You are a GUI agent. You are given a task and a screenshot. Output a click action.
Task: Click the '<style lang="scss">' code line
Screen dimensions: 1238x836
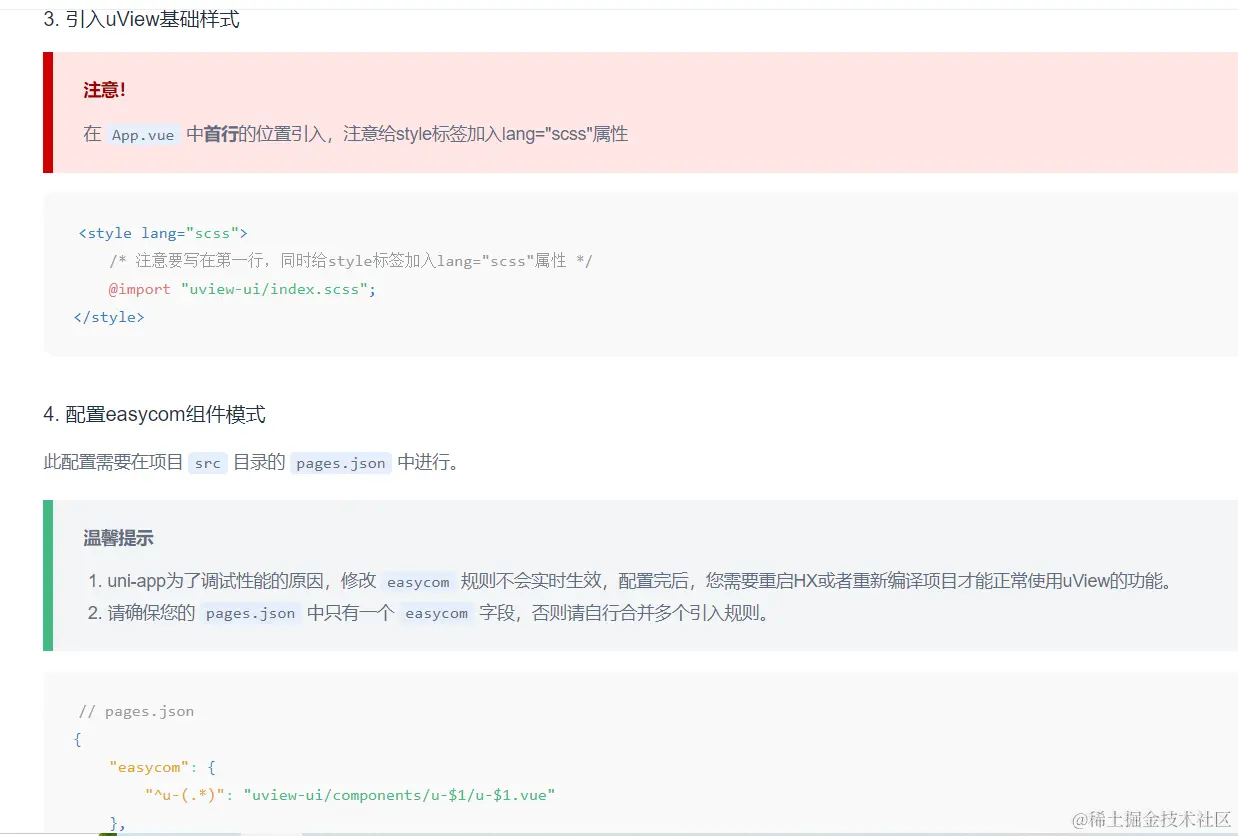163,233
